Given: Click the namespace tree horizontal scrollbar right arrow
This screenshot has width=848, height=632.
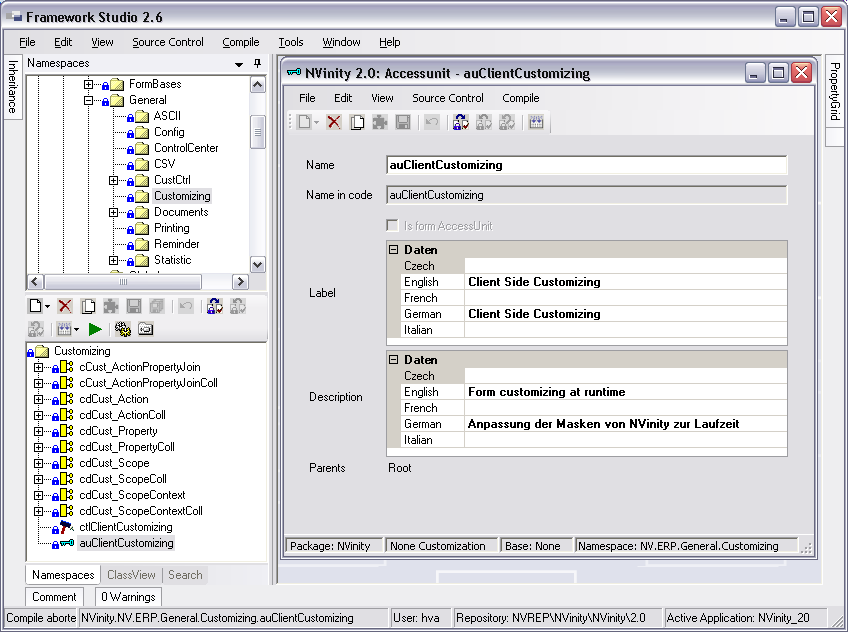Looking at the screenshot, I should point(240,282).
